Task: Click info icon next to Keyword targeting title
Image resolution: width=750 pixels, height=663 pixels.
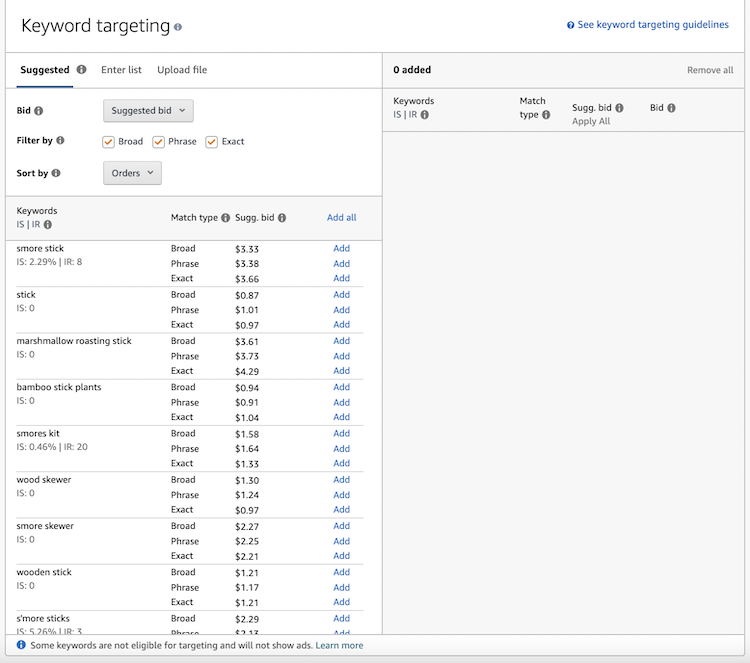Action: pyautogui.click(x=178, y=27)
